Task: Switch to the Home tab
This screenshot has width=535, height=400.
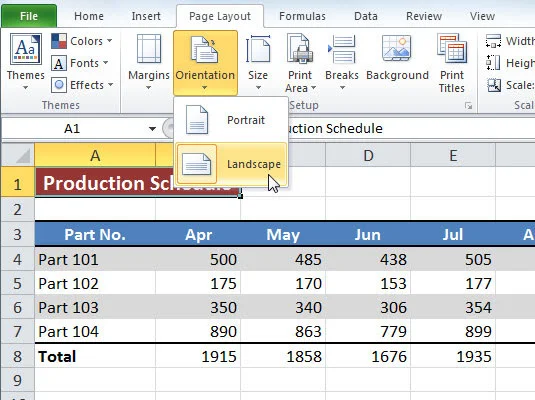Action: click(x=89, y=16)
